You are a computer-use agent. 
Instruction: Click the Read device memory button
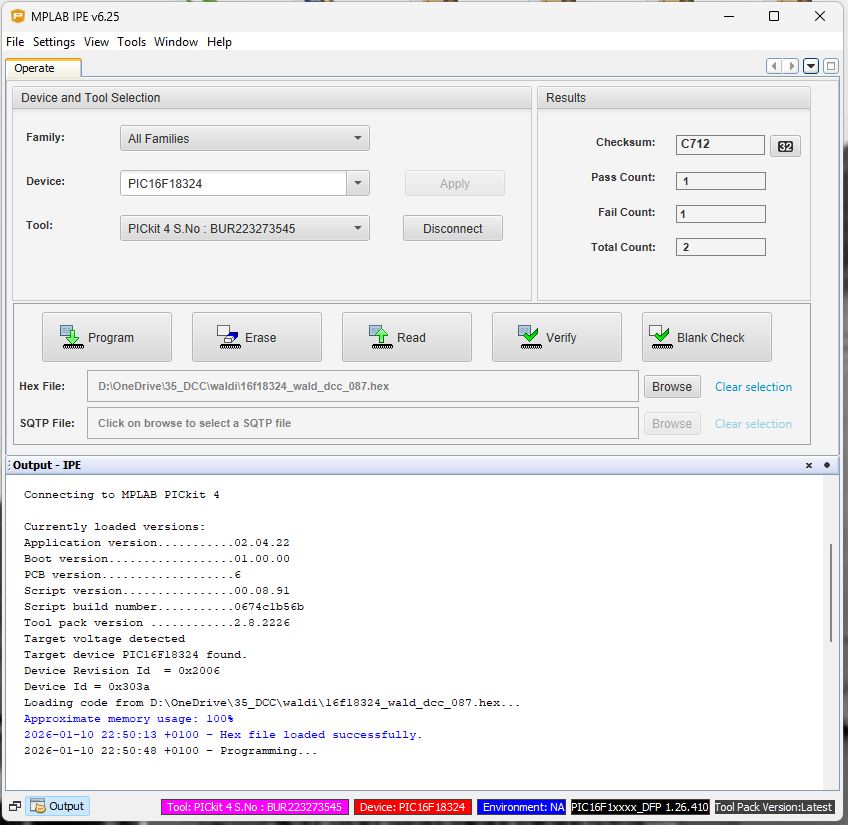tap(407, 337)
